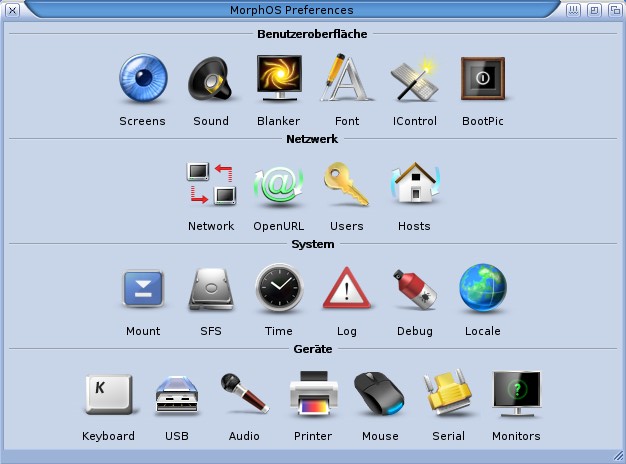Click the window iconify gadget in title bar
626x464 pixels.
(x=573, y=10)
